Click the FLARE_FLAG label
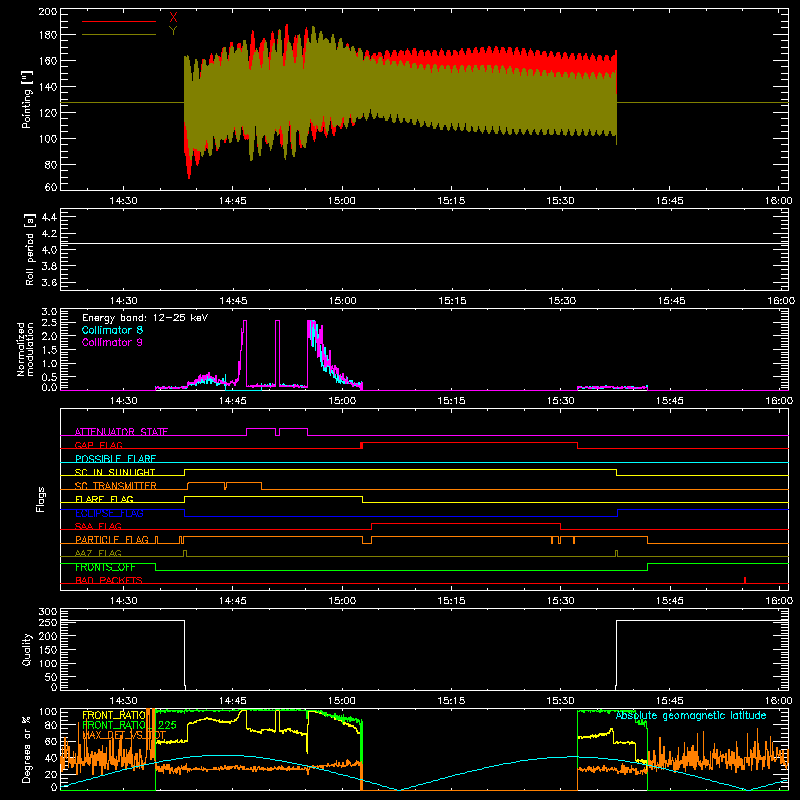The height and width of the screenshot is (800, 800). coord(104,499)
